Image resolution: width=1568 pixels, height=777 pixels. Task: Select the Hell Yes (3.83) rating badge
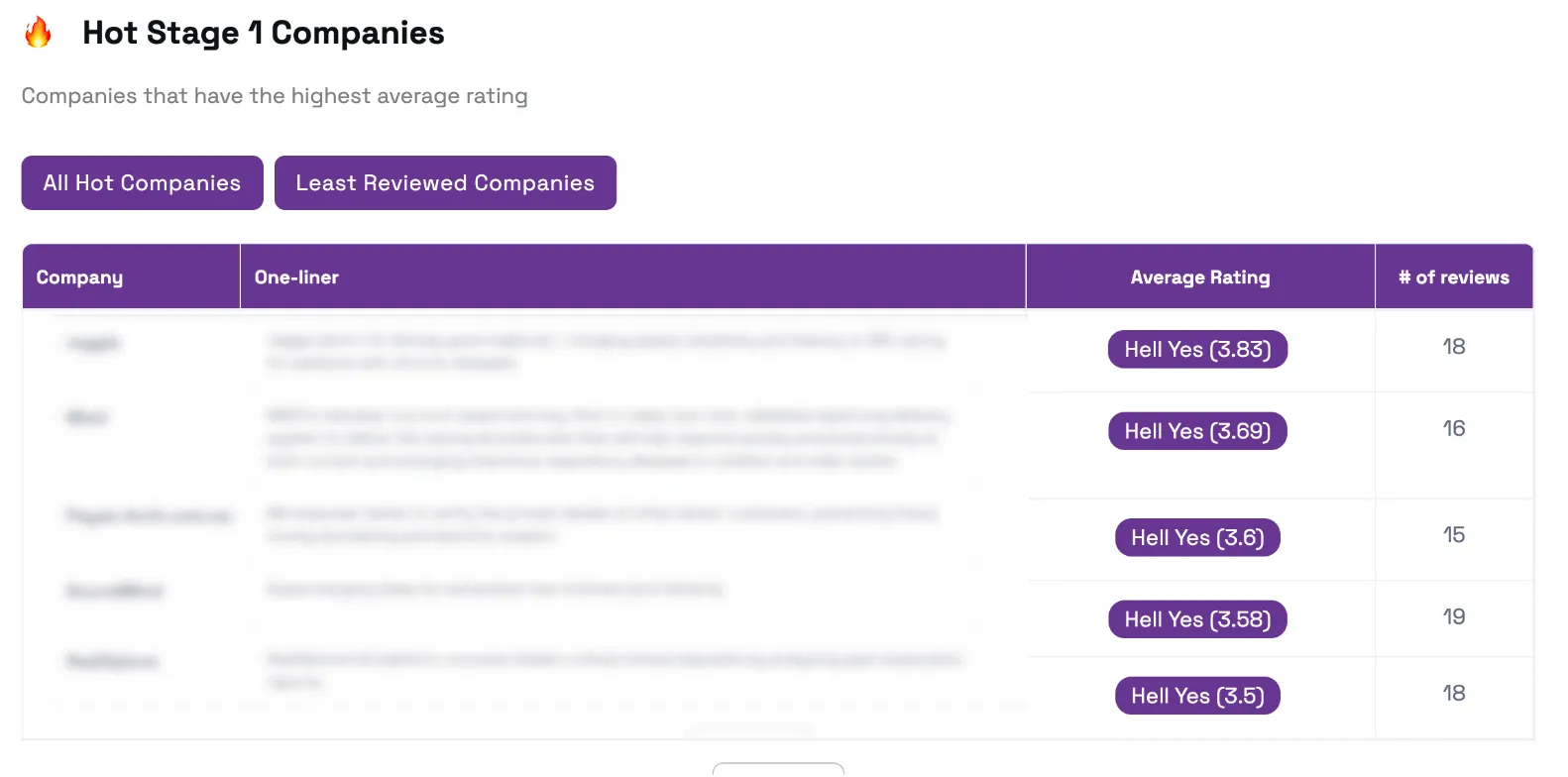[x=1197, y=349]
